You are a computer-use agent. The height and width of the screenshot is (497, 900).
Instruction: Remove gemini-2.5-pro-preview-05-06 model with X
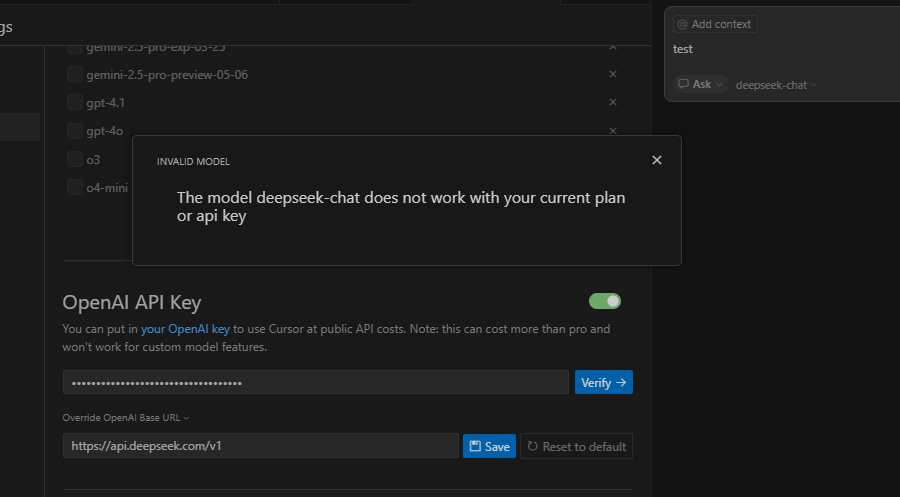click(612, 74)
